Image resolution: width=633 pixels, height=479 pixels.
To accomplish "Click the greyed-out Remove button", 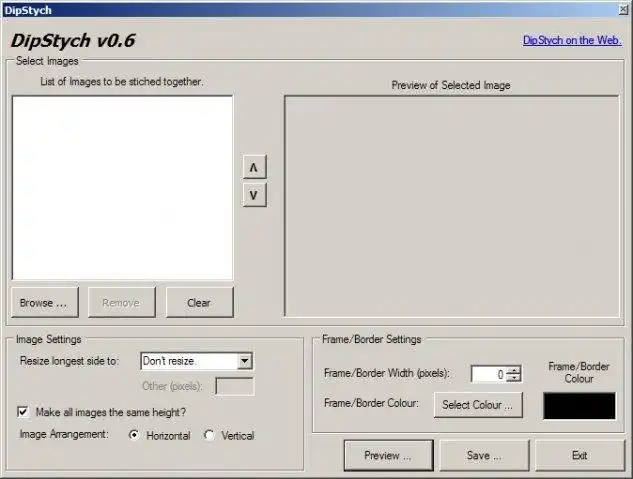I will coord(122,302).
